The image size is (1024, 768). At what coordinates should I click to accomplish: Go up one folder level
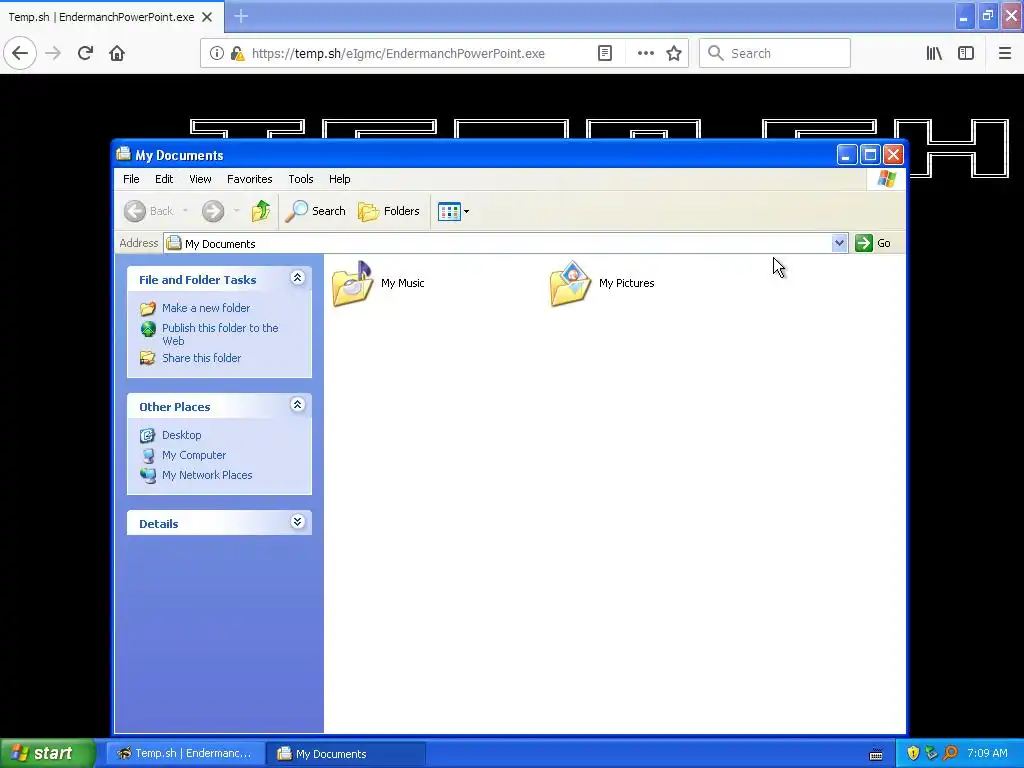[x=261, y=211]
